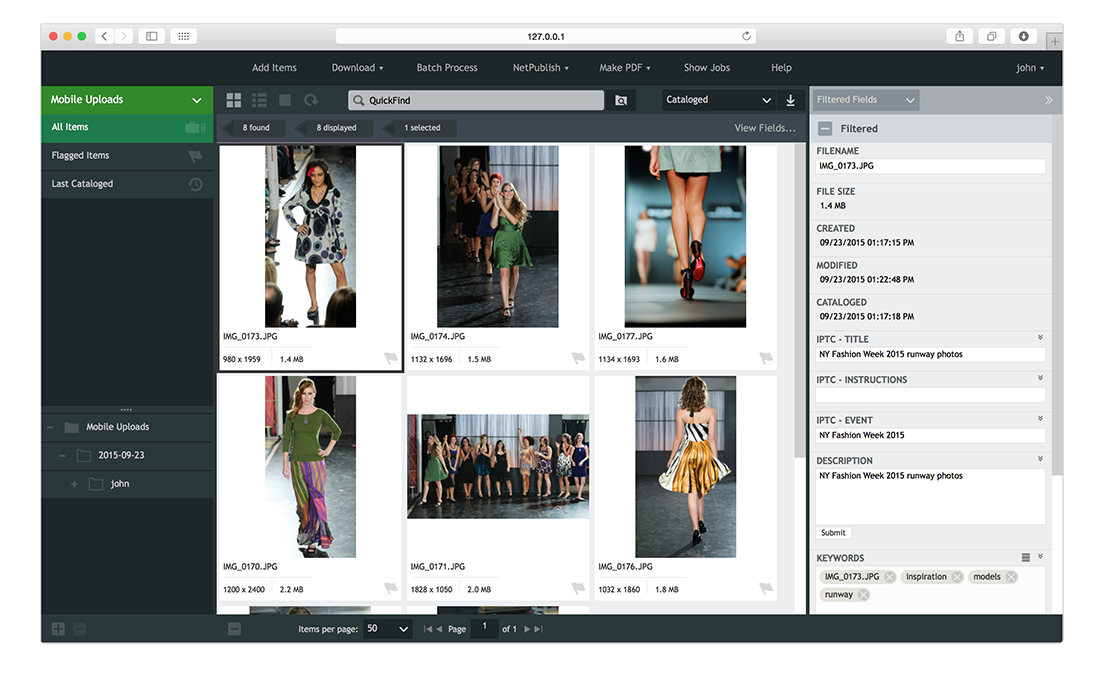This screenshot has height=700, width=1103.
Task: Open the Make PDF menu
Action: point(625,68)
